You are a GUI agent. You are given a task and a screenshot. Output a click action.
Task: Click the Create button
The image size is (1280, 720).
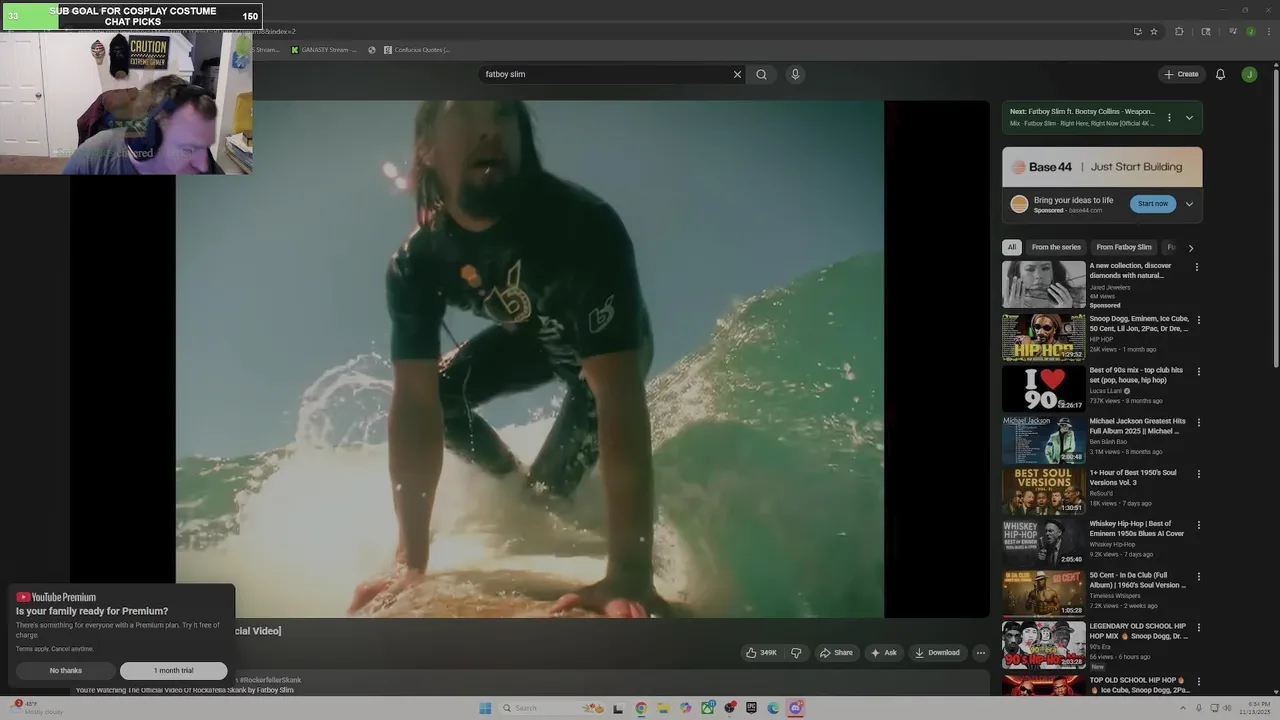1181,74
